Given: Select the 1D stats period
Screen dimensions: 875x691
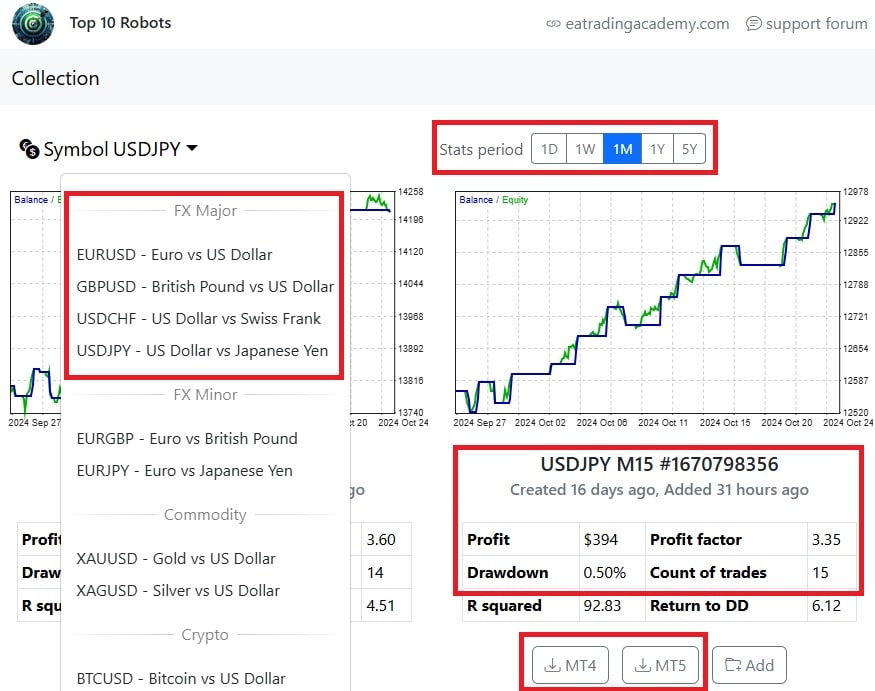Looking at the screenshot, I should pos(549,148).
